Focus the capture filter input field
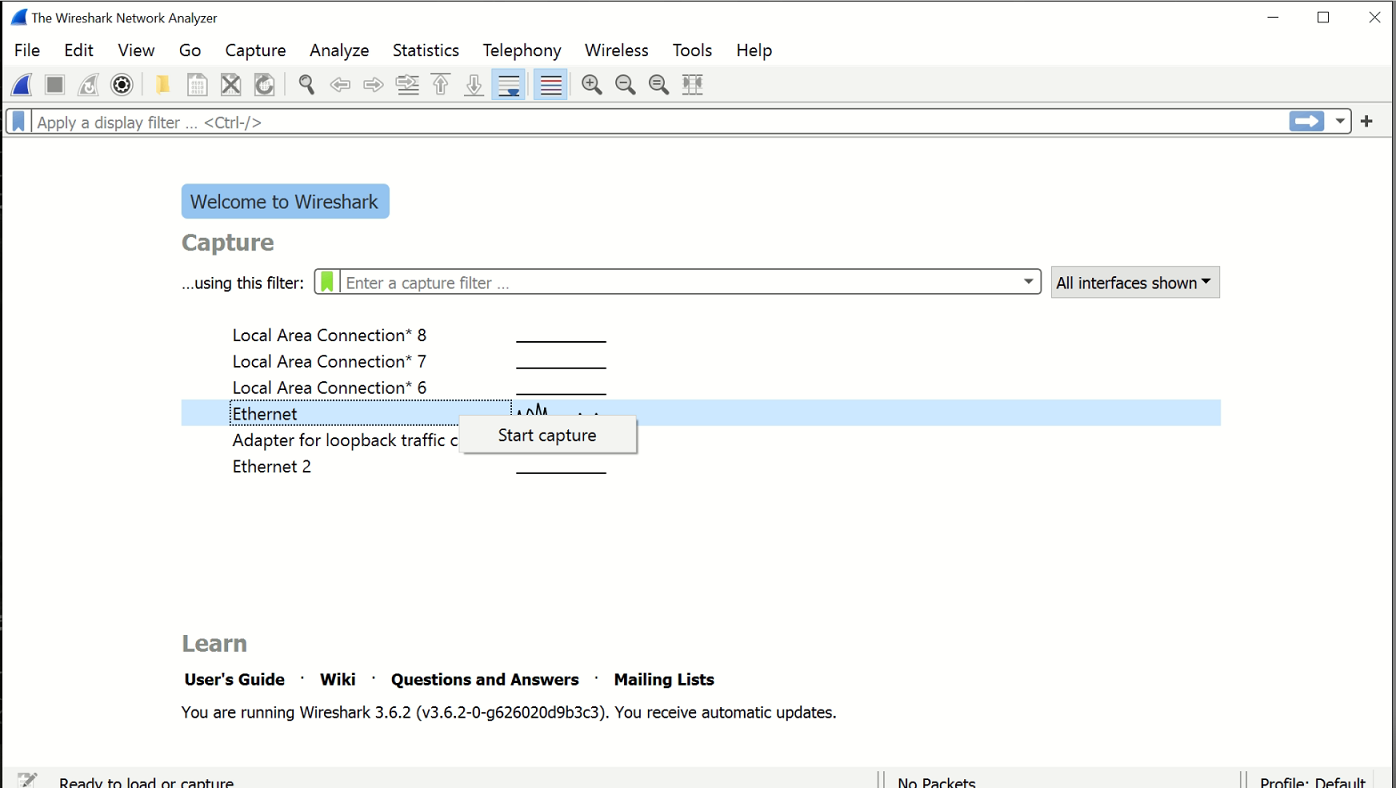The width and height of the screenshot is (1396, 788). point(680,283)
